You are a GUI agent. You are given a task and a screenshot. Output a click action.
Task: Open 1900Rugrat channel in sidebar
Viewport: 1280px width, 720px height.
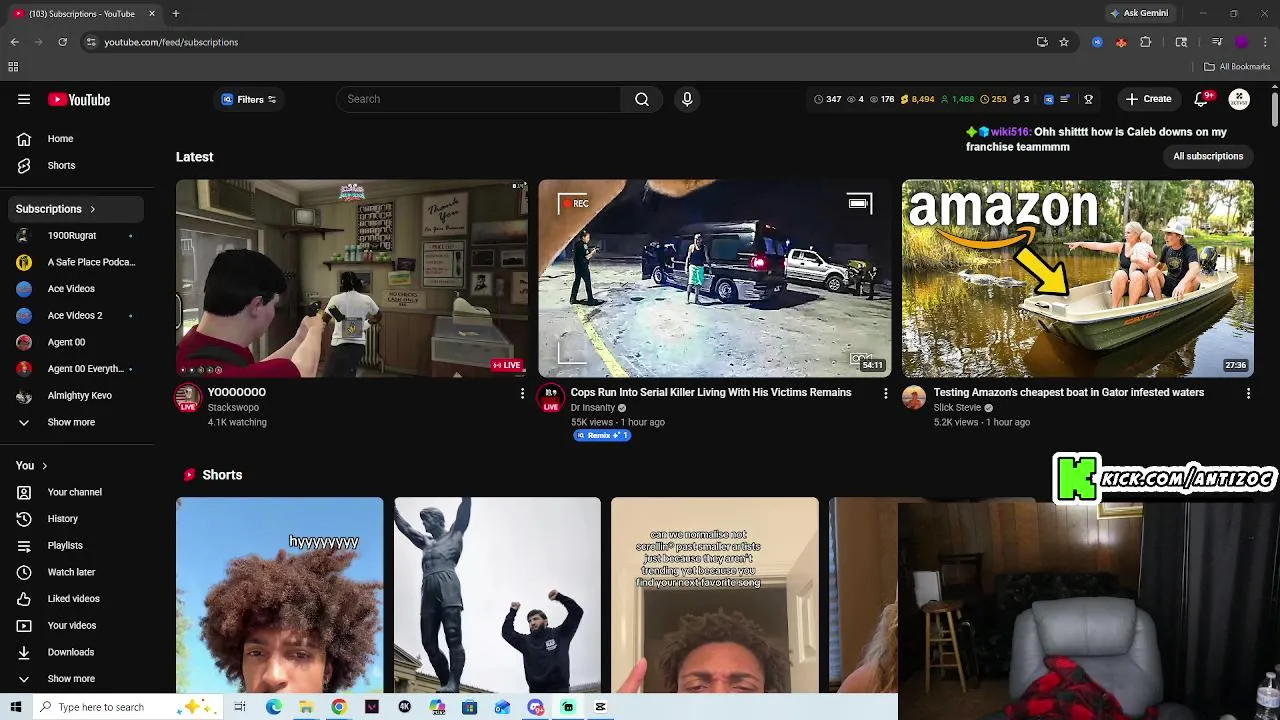pos(76,235)
